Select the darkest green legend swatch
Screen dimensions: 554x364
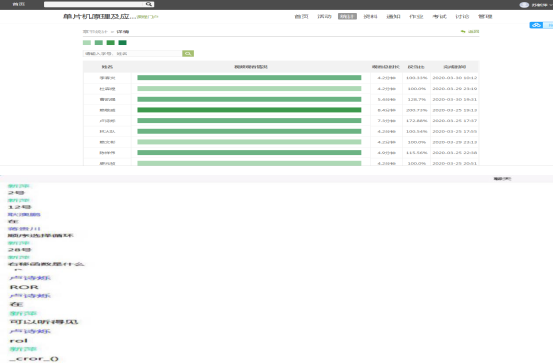click(x=123, y=42)
